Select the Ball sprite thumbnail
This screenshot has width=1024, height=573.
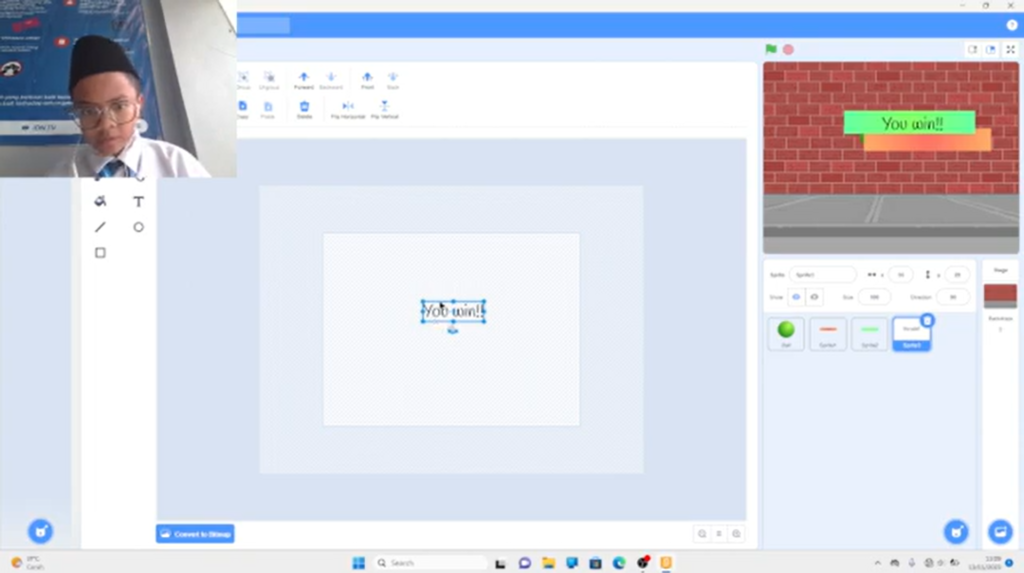coord(786,333)
